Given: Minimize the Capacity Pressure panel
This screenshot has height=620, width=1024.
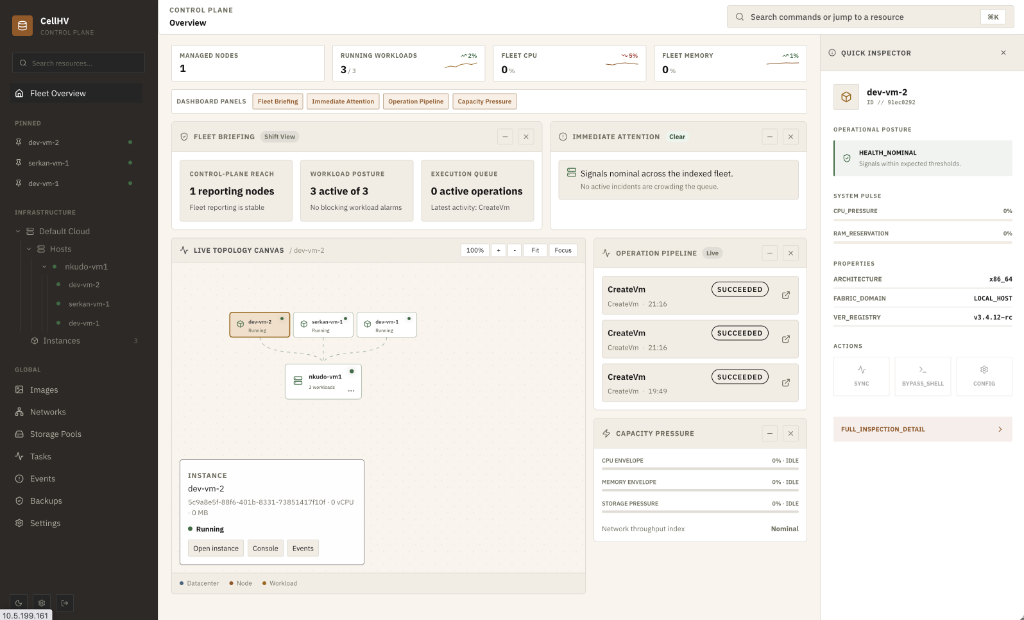Looking at the screenshot, I should 769,433.
